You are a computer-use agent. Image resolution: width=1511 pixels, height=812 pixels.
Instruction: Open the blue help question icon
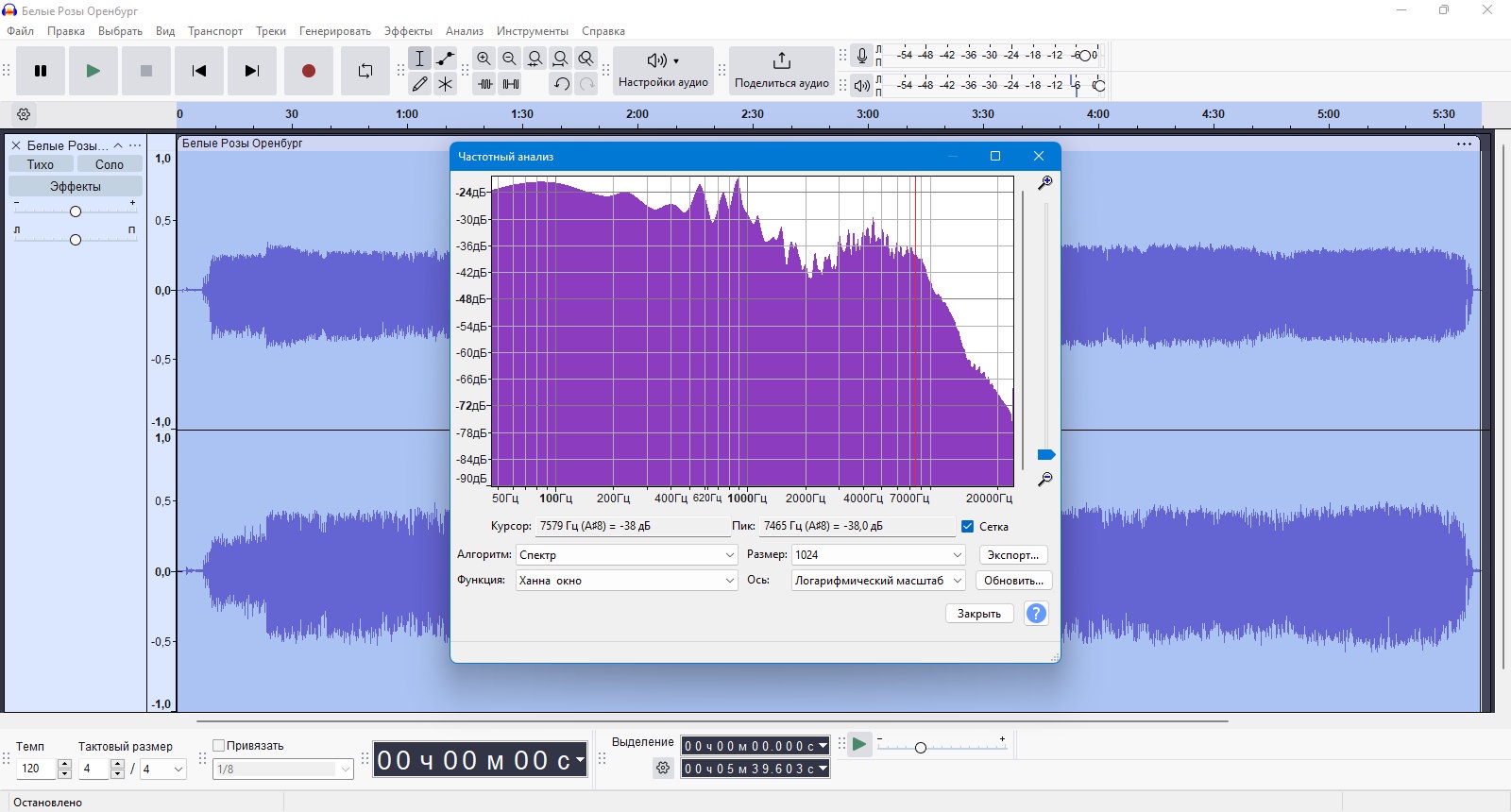[x=1036, y=614]
